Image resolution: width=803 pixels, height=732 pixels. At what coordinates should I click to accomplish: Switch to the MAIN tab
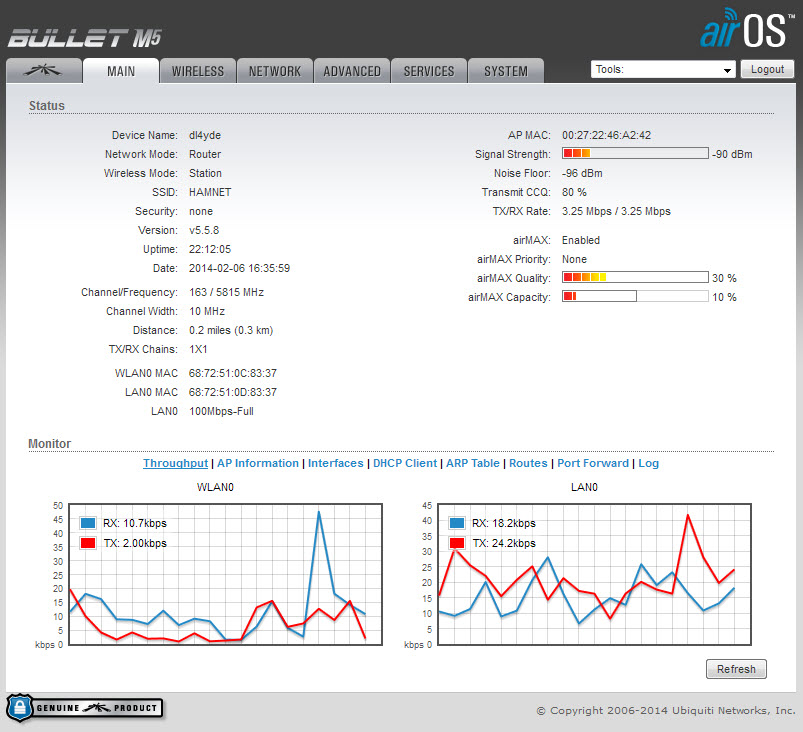click(121, 71)
